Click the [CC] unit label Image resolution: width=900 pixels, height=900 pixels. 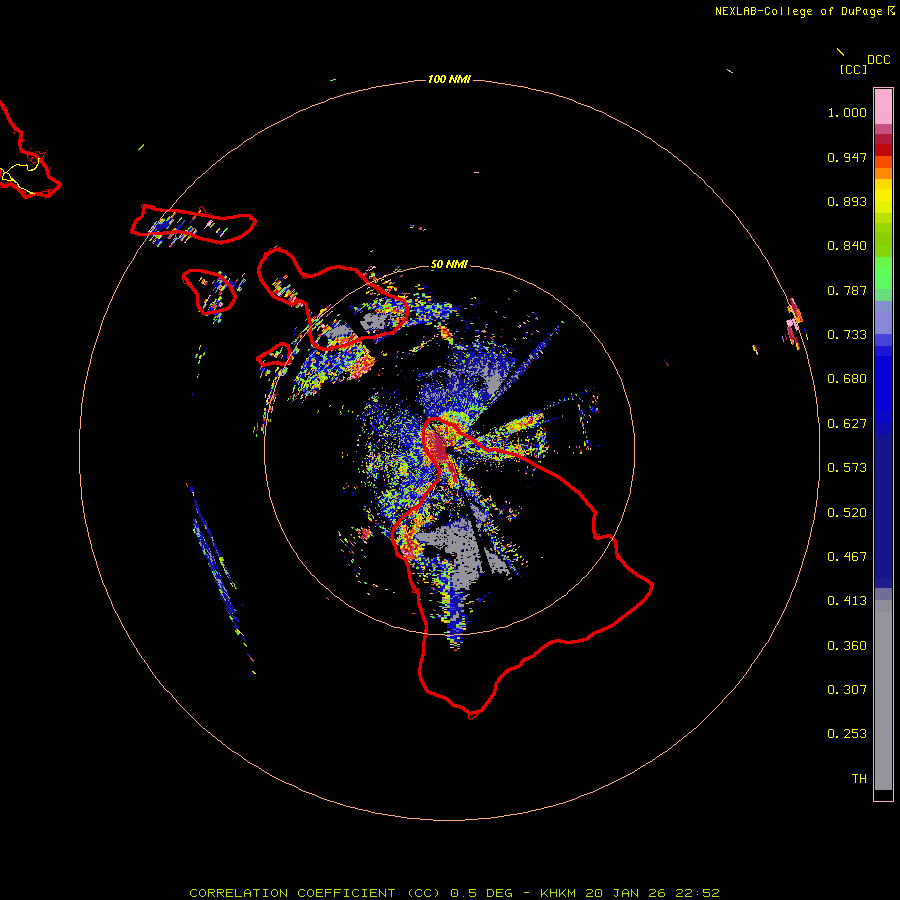(853, 69)
